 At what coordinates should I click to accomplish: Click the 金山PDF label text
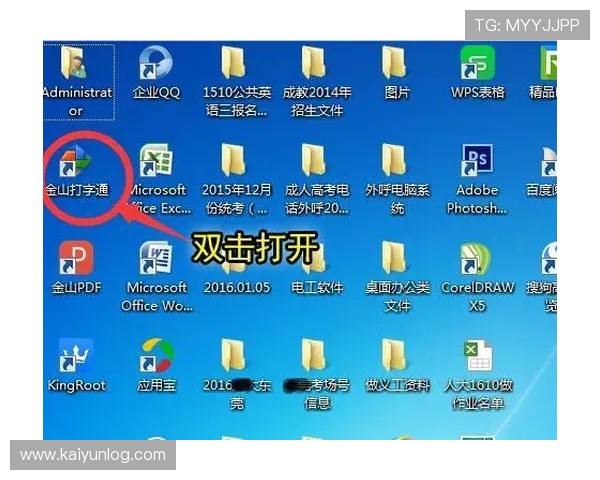click(77, 287)
